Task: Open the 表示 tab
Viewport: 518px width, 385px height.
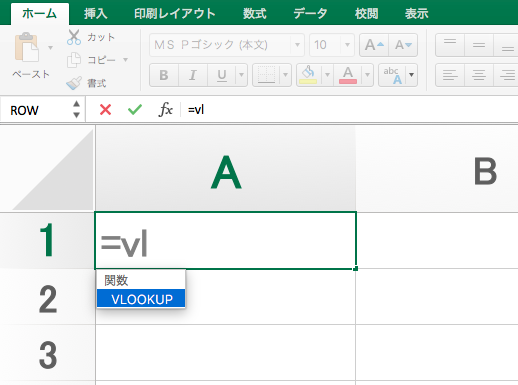Action: (x=416, y=14)
